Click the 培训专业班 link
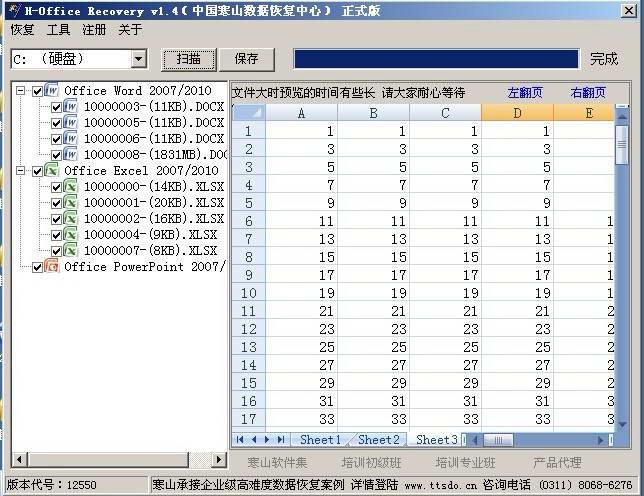 465,463
